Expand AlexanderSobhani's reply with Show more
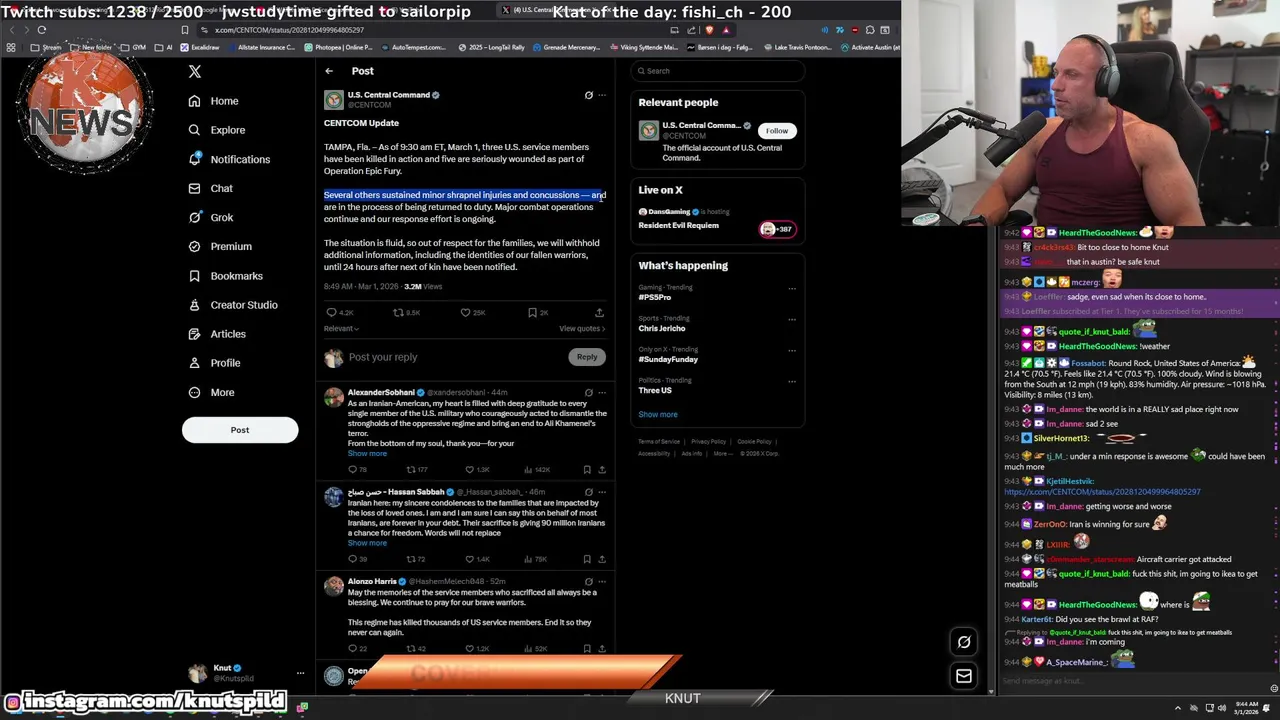 pos(367,453)
